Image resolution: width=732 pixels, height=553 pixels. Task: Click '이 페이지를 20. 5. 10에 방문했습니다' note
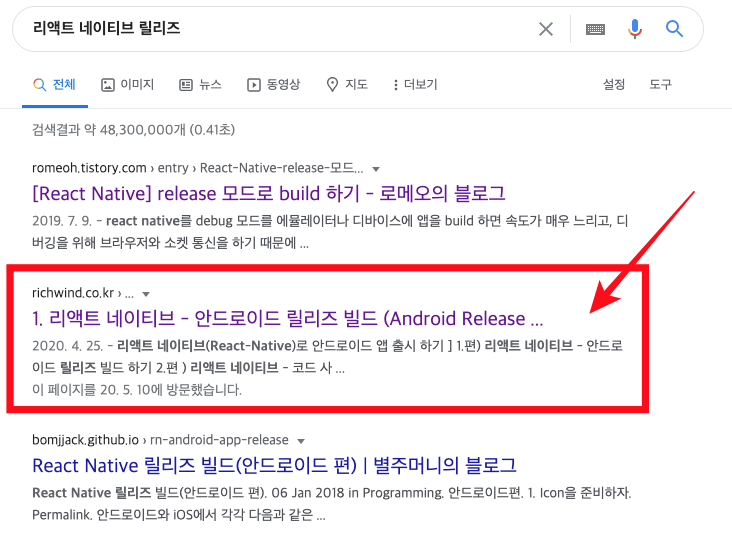click(x=137, y=389)
